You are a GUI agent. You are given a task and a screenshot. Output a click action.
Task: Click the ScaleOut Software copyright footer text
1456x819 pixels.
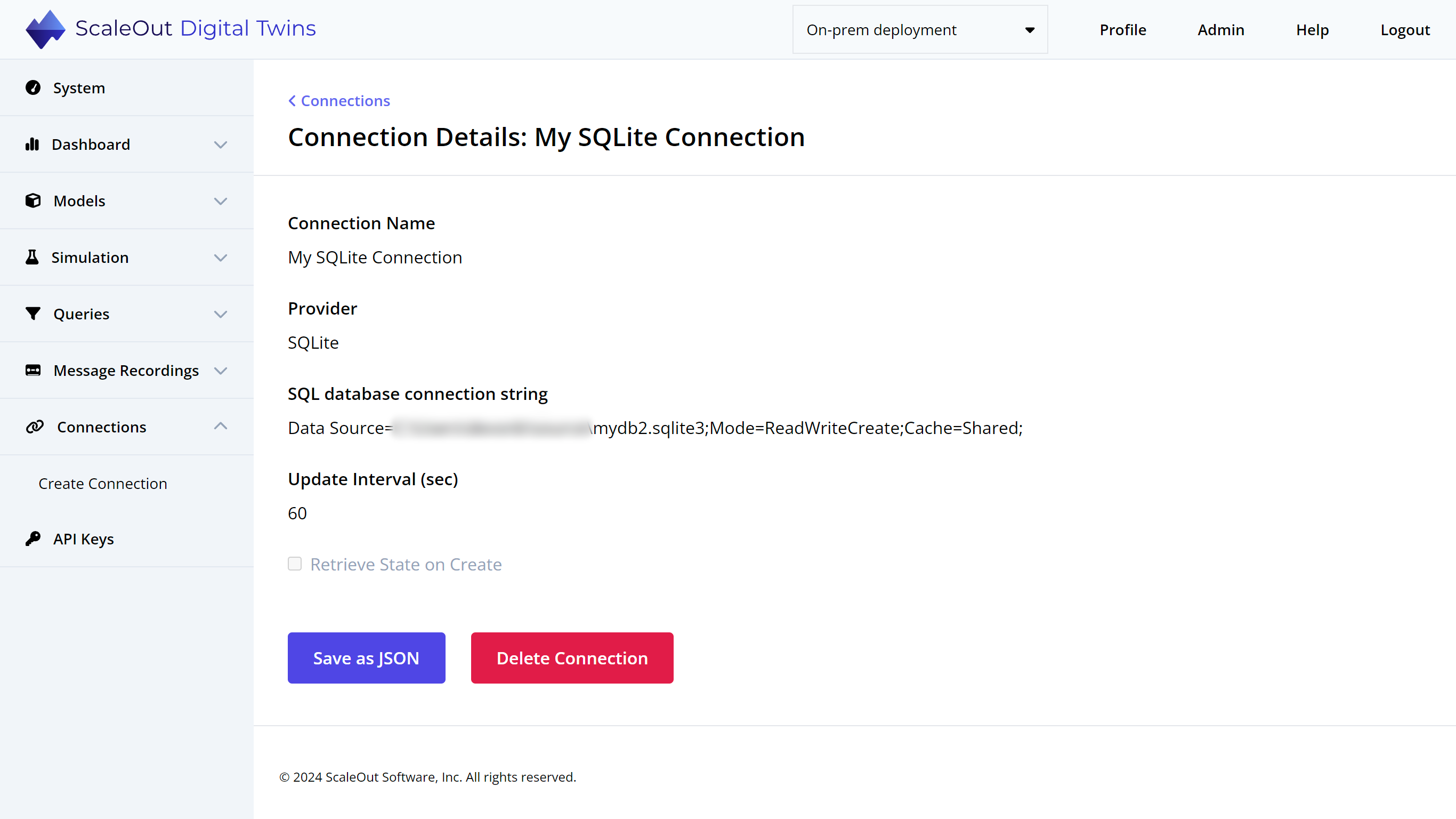coord(428,777)
